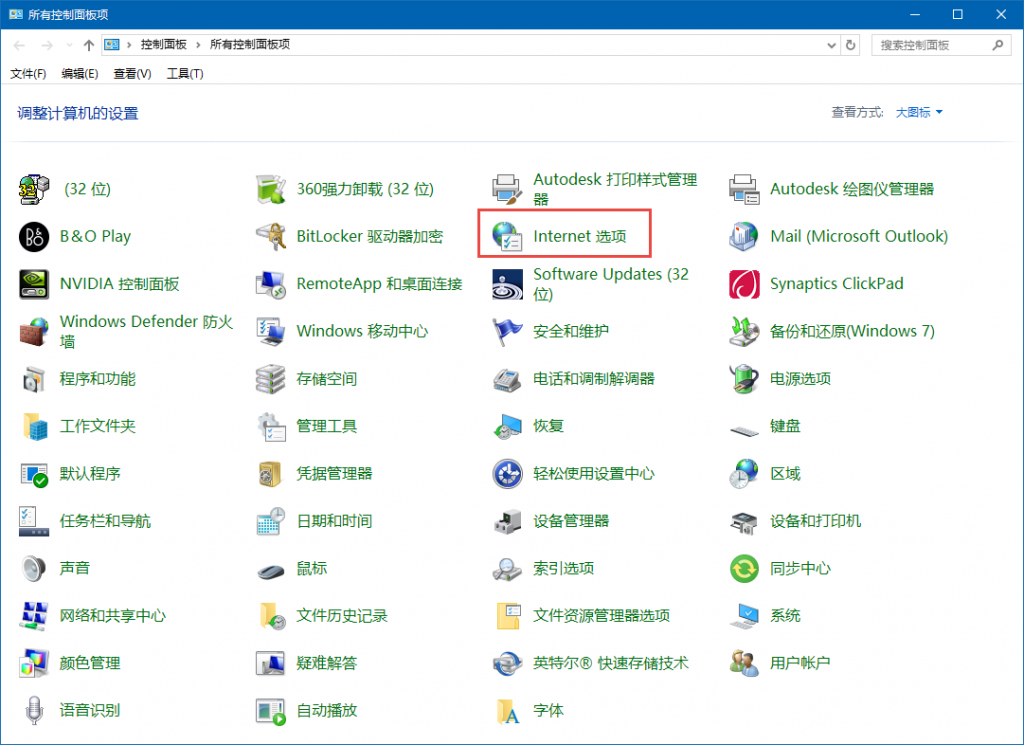This screenshot has width=1024, height=745.
Task: Click the BitLocker 驱动器加密 icon
Action: tap(271, 237)
